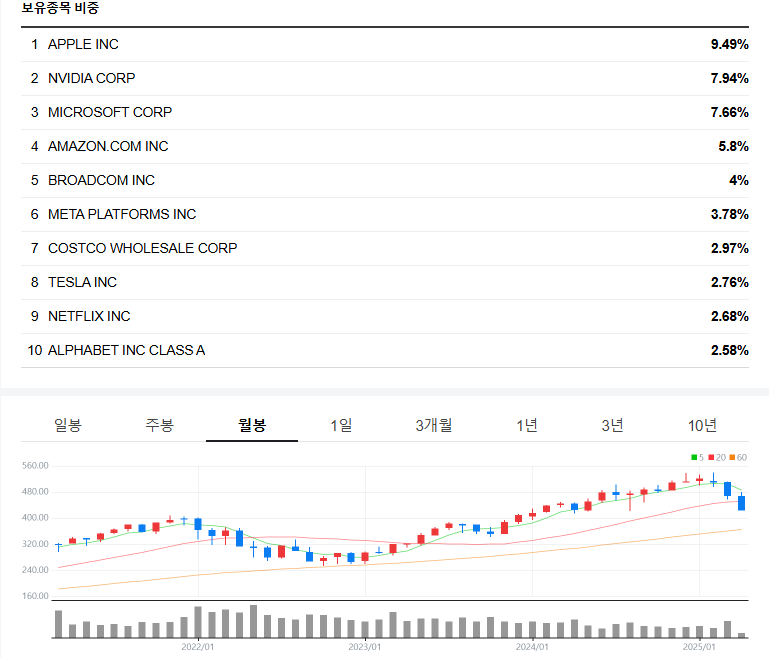
Task: Click the 2.58% weight value
Action: 729,350
